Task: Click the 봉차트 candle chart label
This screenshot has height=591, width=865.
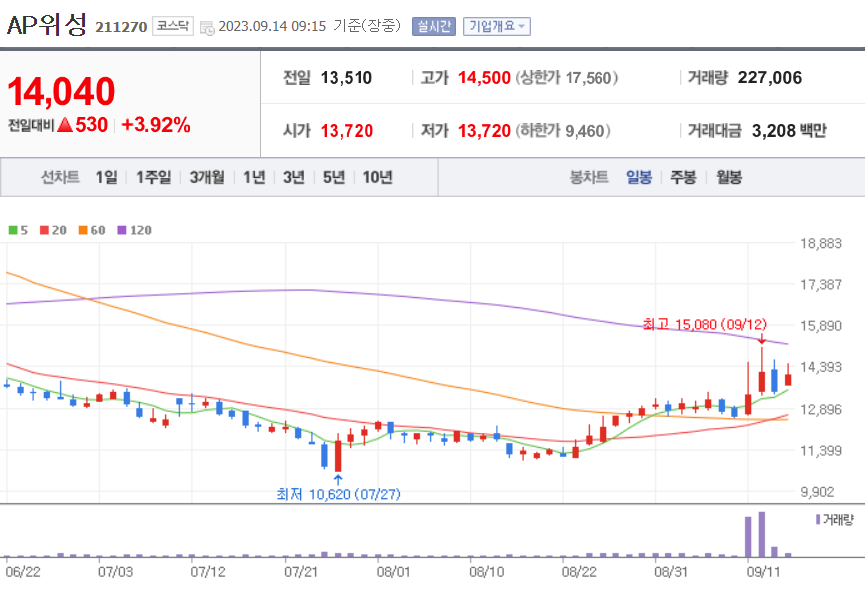Action: [x=589, y=177]
